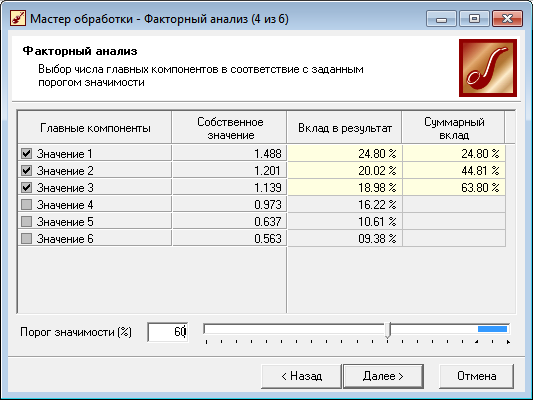Viewport: 533px width, 400px height.
Task: Click the significance threshold slider thumb
Action: (388, 330)
